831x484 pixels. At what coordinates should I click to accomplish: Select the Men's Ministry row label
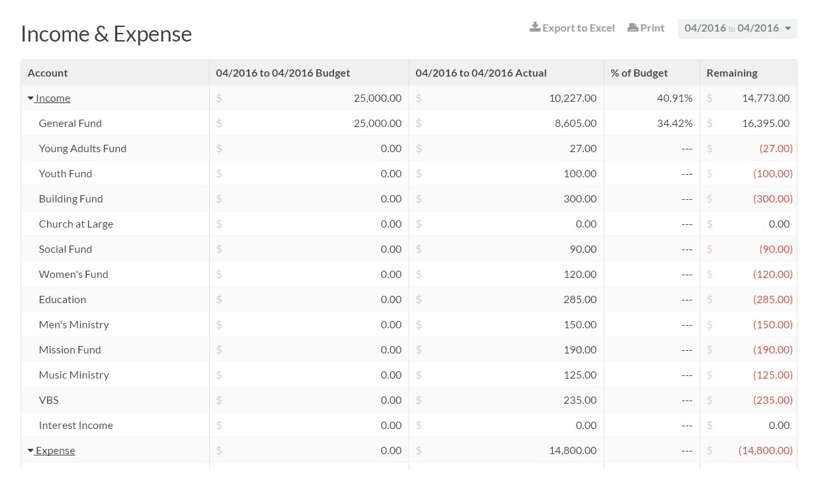(x=74, y=325)
